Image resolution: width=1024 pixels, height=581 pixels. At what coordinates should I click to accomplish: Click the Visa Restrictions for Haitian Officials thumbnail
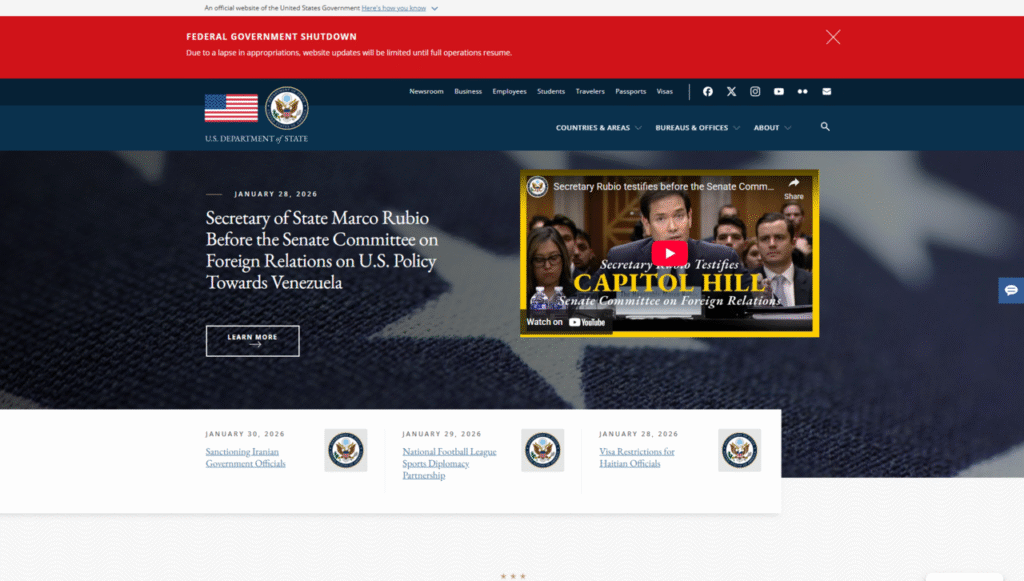(739, 450)
